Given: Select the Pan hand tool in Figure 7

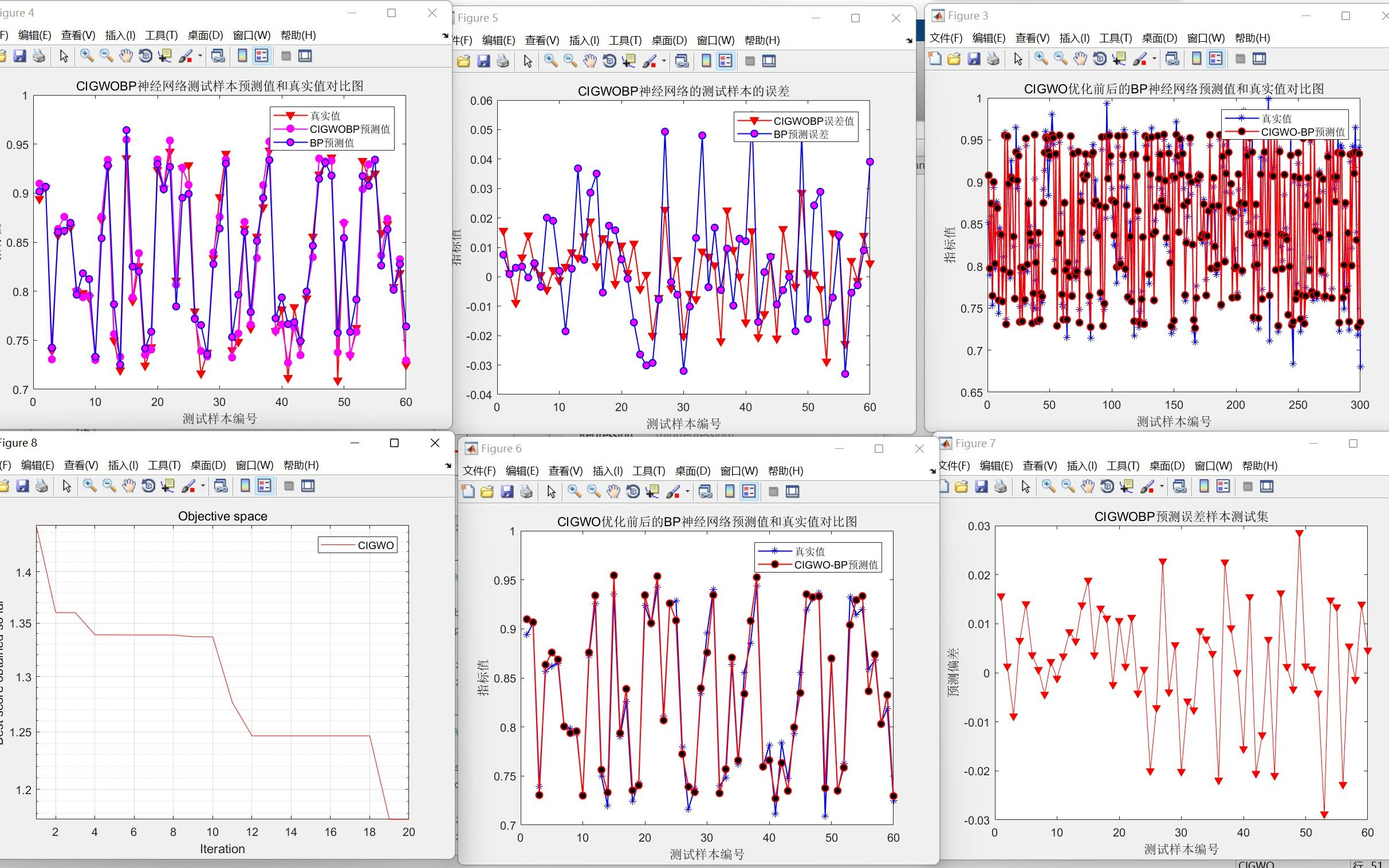Looking at the screenshot, I should [1088, 487].
